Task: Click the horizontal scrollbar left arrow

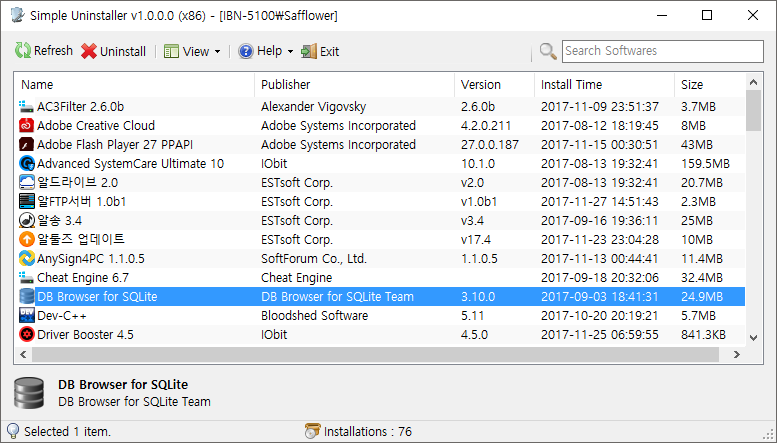Action: 23,354
